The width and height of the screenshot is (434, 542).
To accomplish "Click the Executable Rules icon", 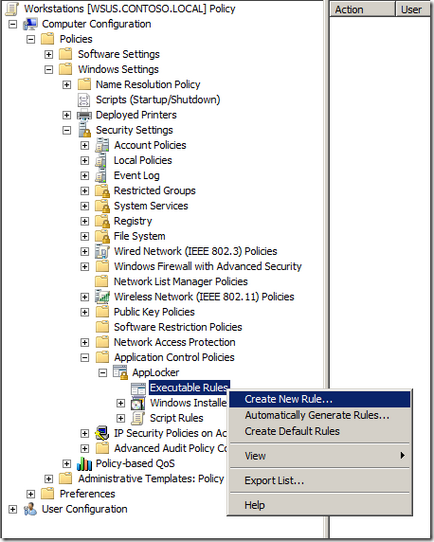I will tap(138, 388).
